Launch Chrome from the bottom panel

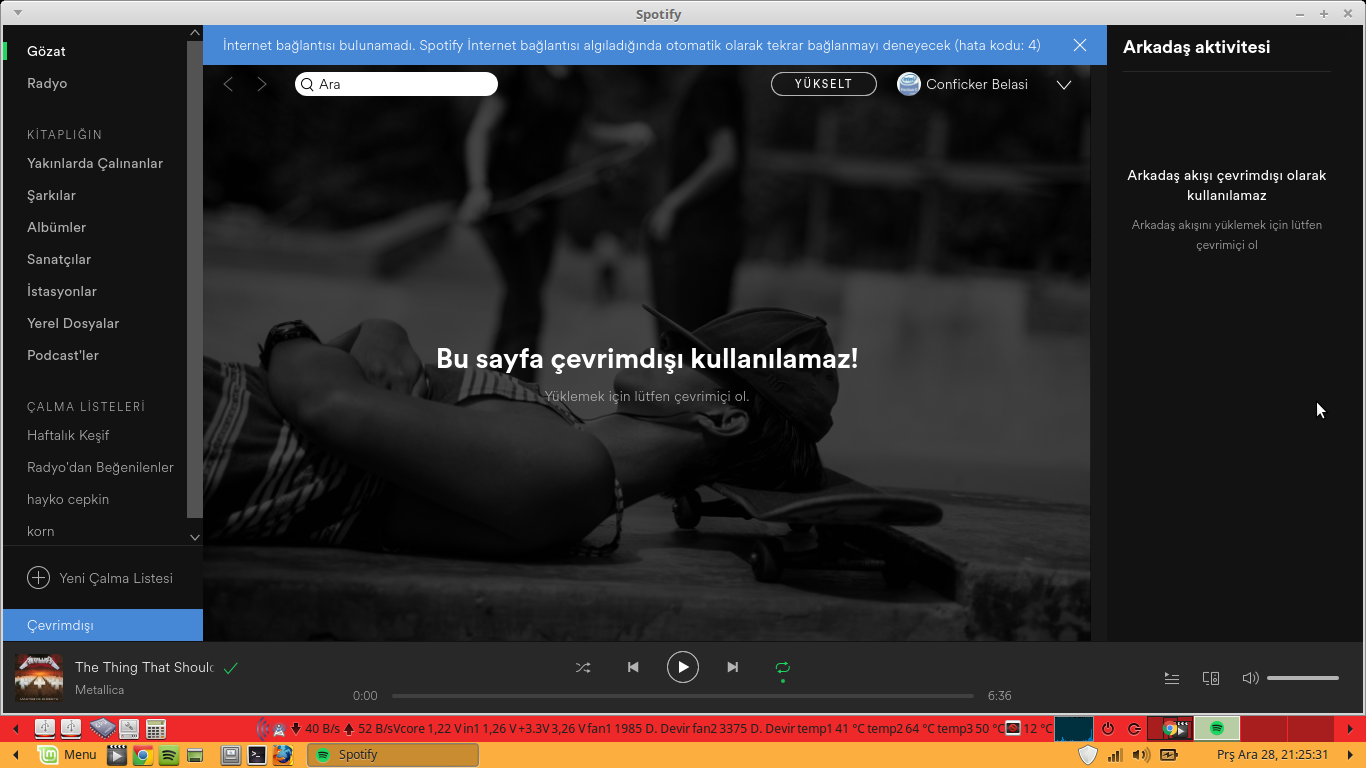[x=143, y=755]
